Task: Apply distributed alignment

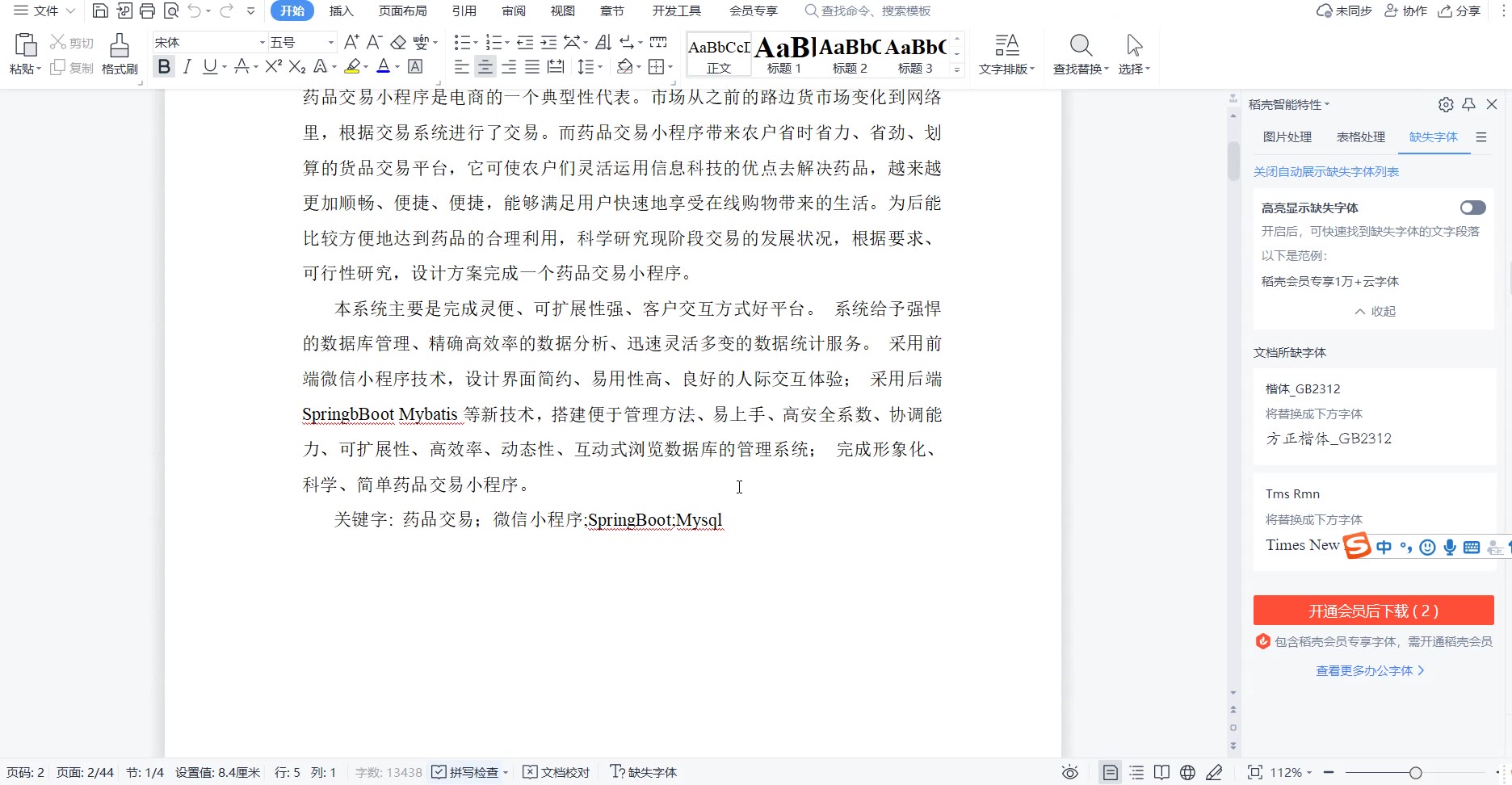Action: [556, 67]
